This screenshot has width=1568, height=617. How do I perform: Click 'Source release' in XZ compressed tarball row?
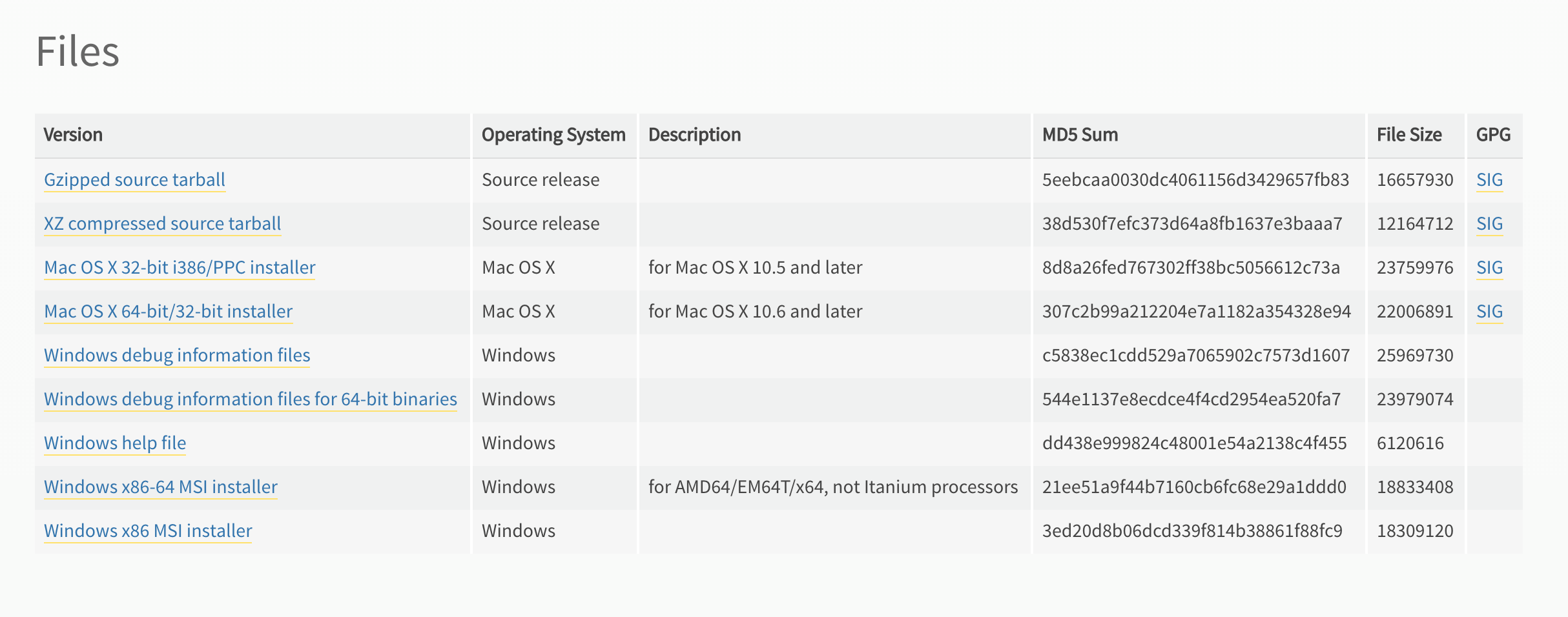[541, 223]
